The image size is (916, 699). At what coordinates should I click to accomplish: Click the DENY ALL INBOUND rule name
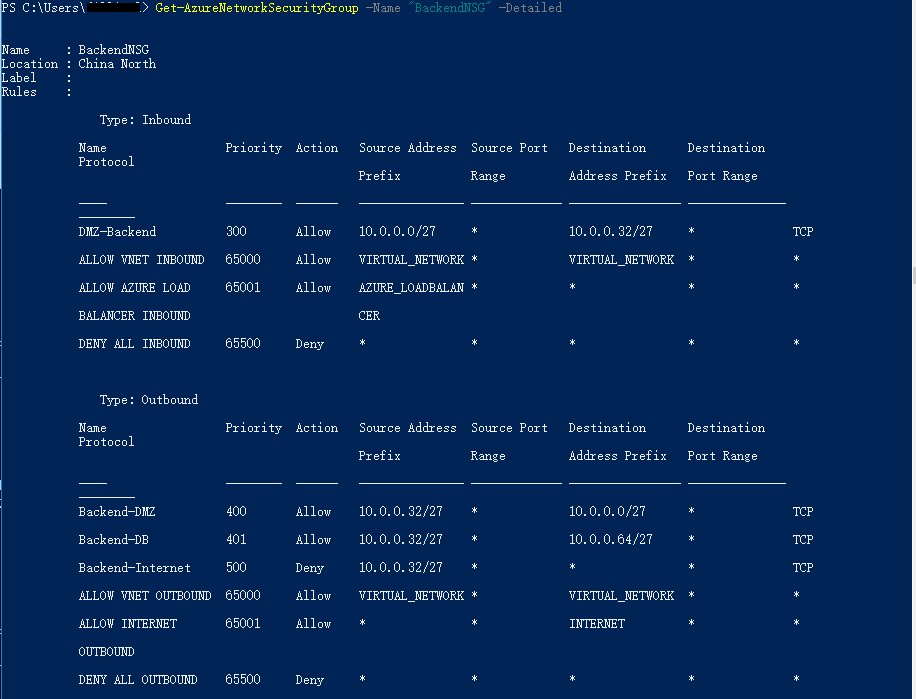(134, 344)
